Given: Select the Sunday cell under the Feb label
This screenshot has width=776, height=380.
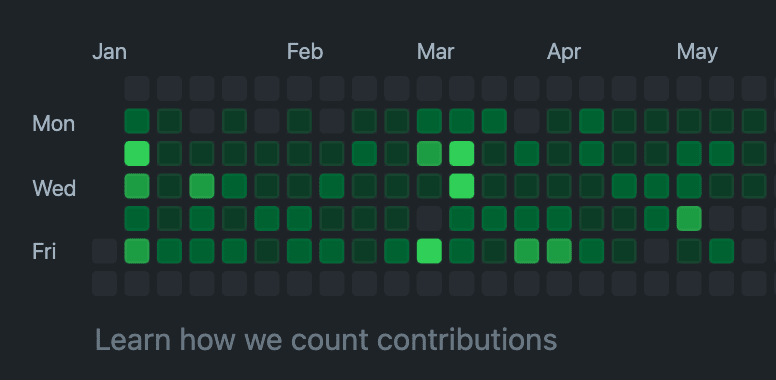Looking at the screenshot, I should (x=299, y=88).
